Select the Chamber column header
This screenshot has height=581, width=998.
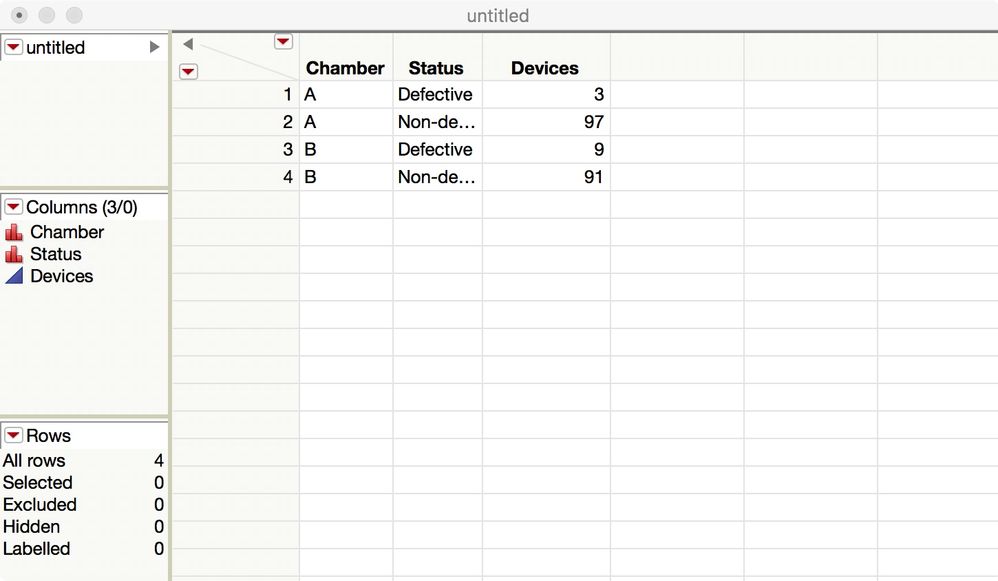345,68
